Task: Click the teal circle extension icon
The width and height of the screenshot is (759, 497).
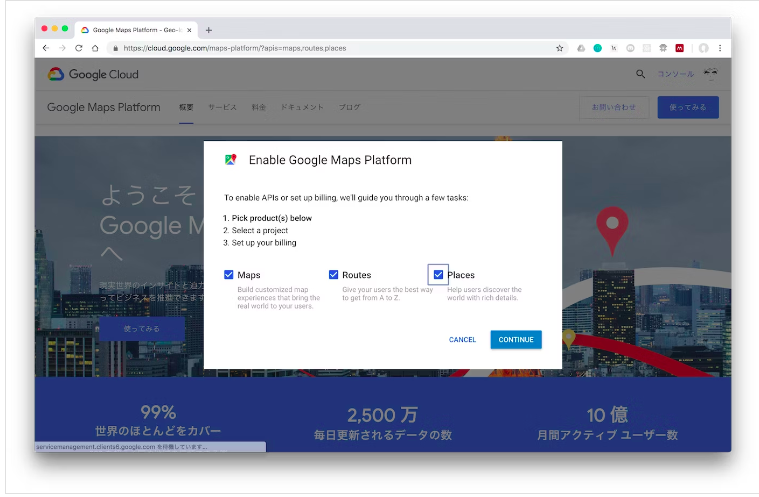Action: (x=598, y=48)
